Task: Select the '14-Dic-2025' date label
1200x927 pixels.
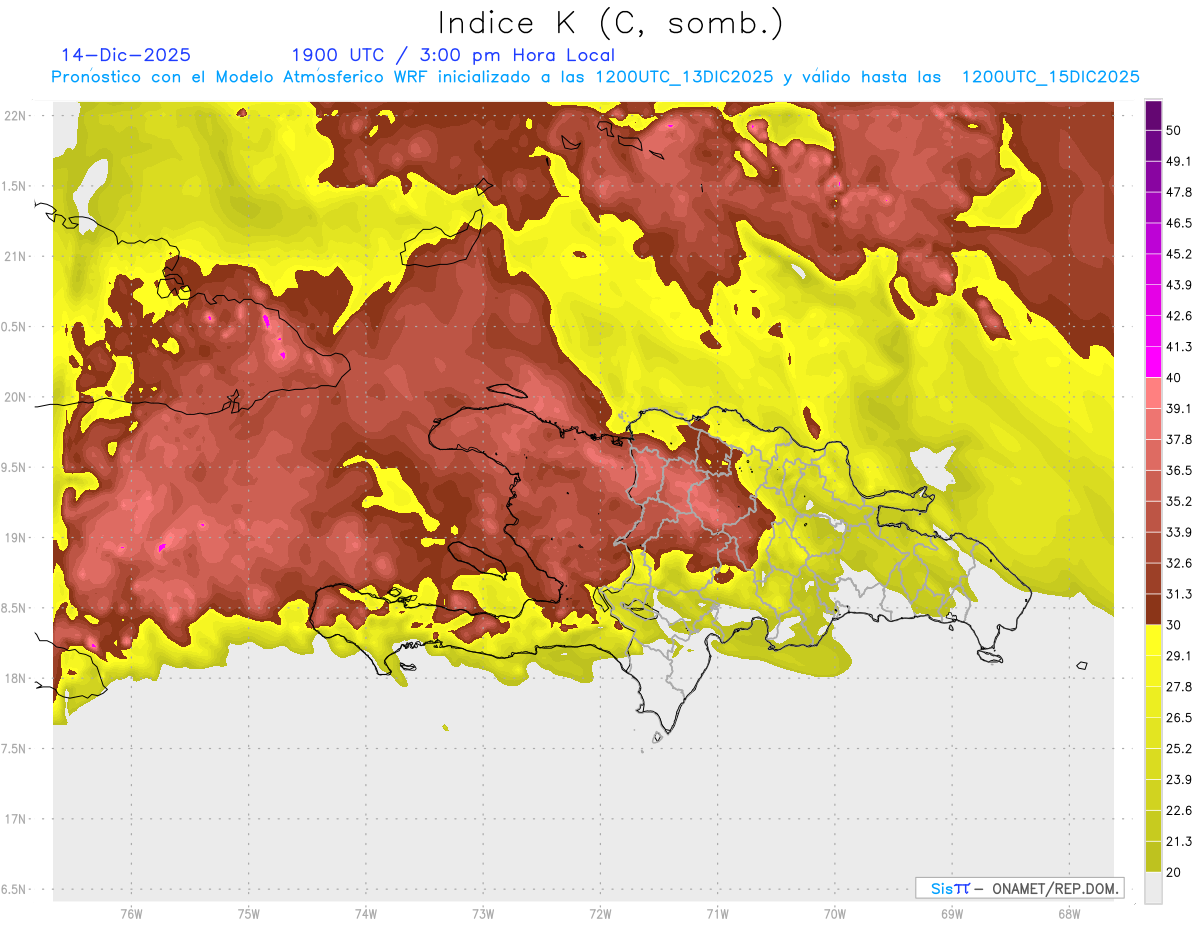Action: tap(126, 55)
